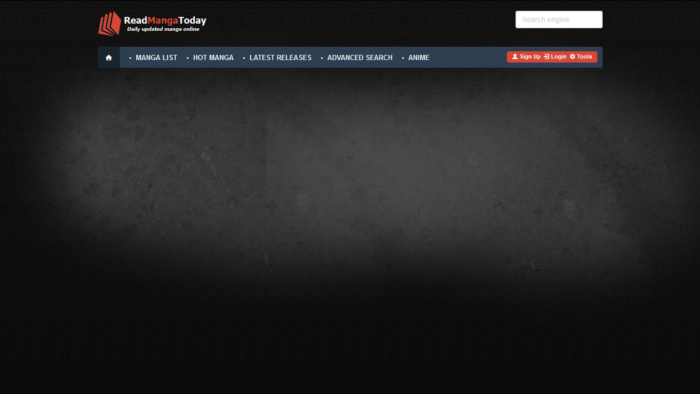Open the Hot Manga page
700x394 pixels.
pyautogui.click(x=213, y=58)
